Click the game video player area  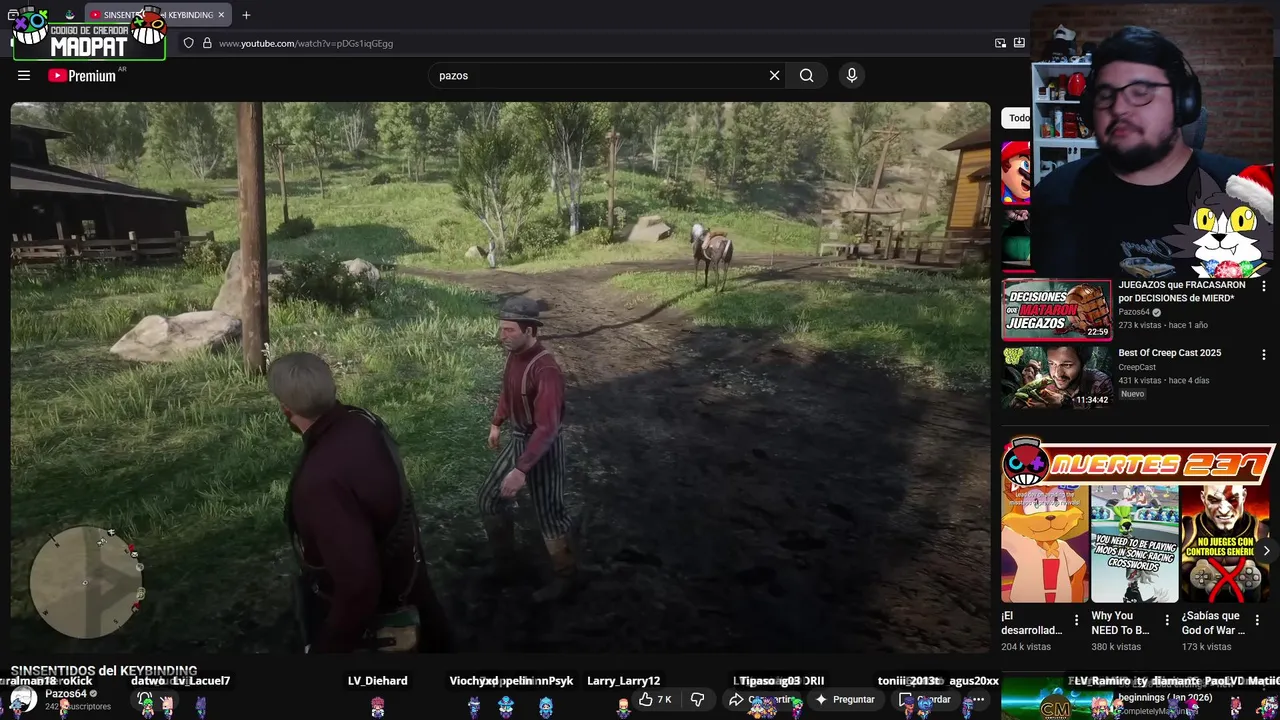pyautogui.click(x=500, y=377)
